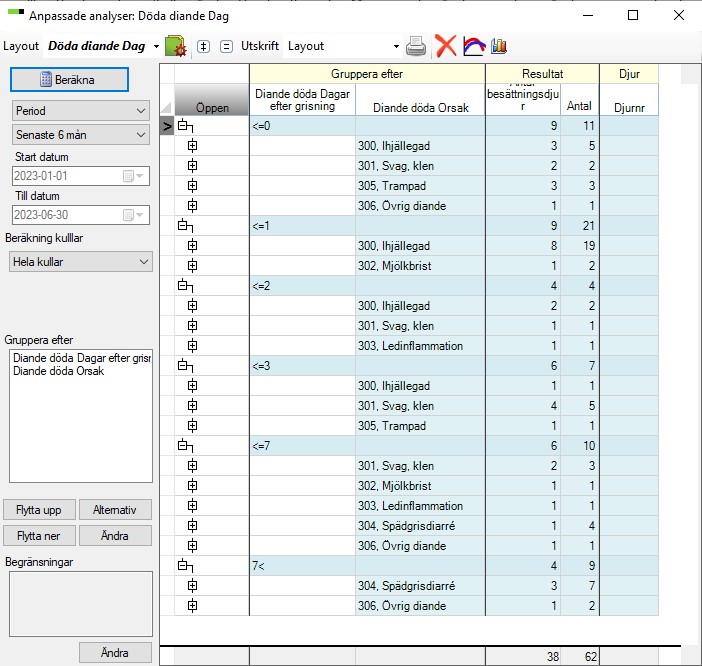Expand 306, Övrig diande under 7<
This screenshot has height=666, width=702.
pyautogui.click(x=193, y=606)
